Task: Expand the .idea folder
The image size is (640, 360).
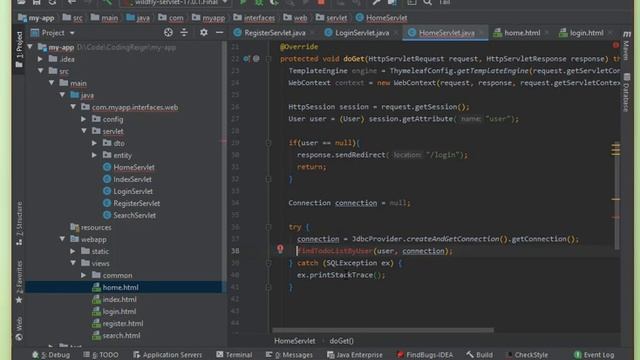Action: [x=40, y=59]
